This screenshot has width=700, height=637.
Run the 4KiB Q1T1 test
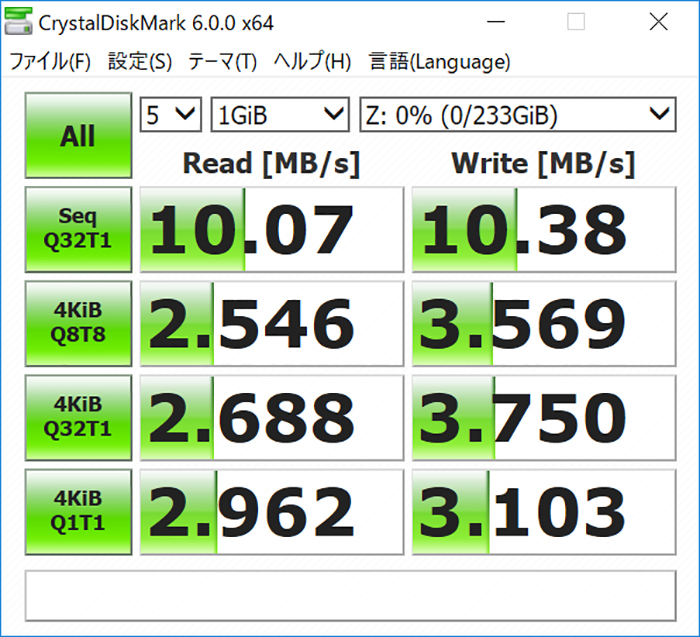click(x=78, y=510)
